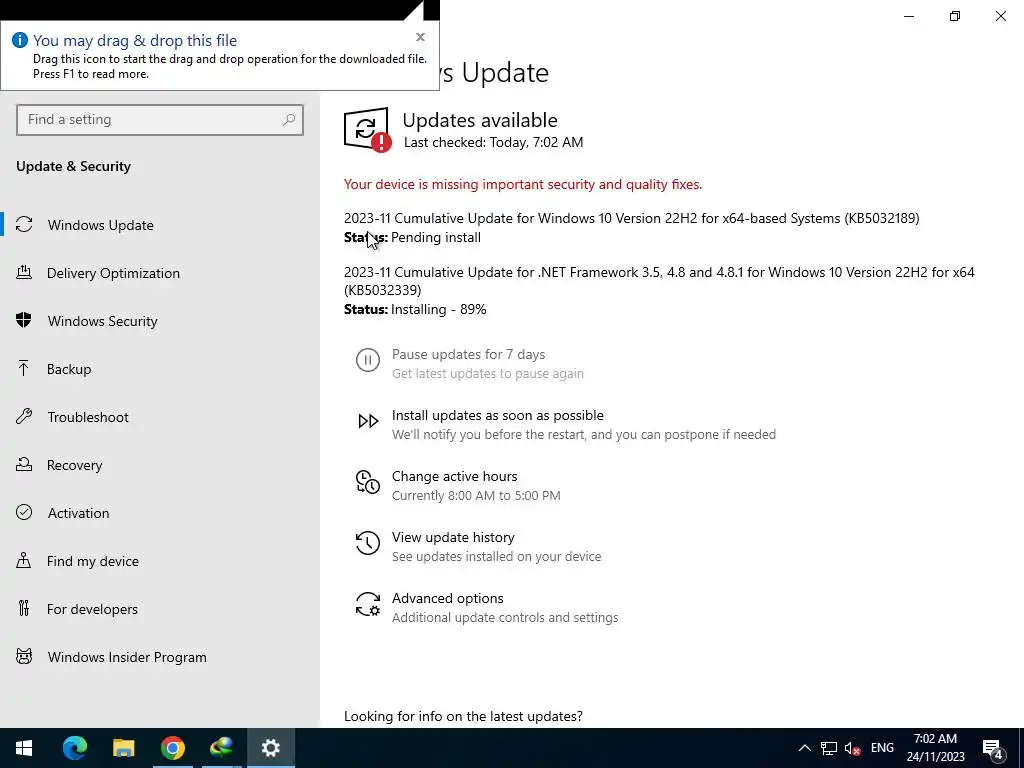Click the ENG language indicator

[882, 748]
